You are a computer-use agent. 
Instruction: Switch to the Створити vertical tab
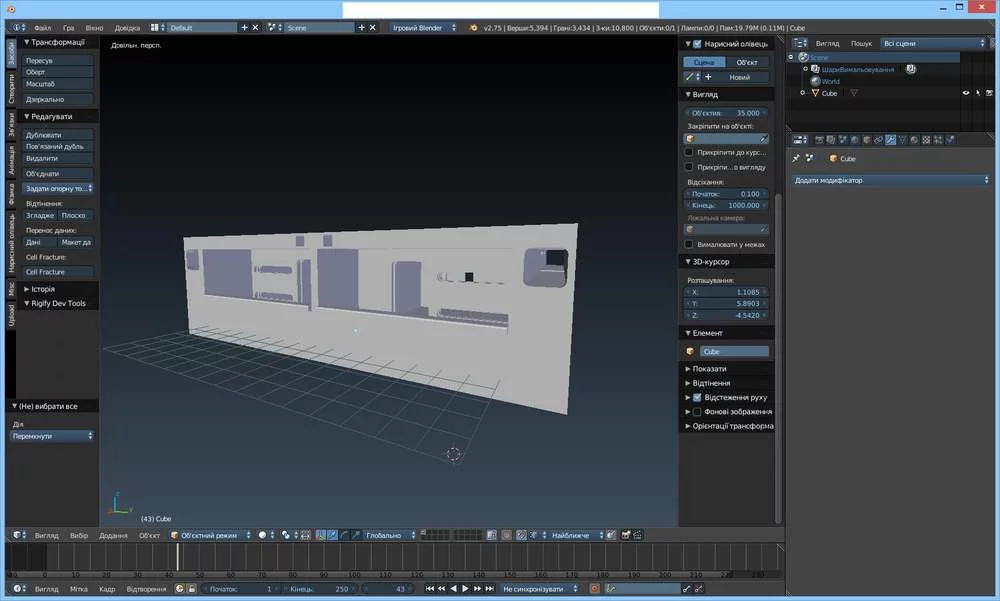pyautogui.click(x=11, y=88)
